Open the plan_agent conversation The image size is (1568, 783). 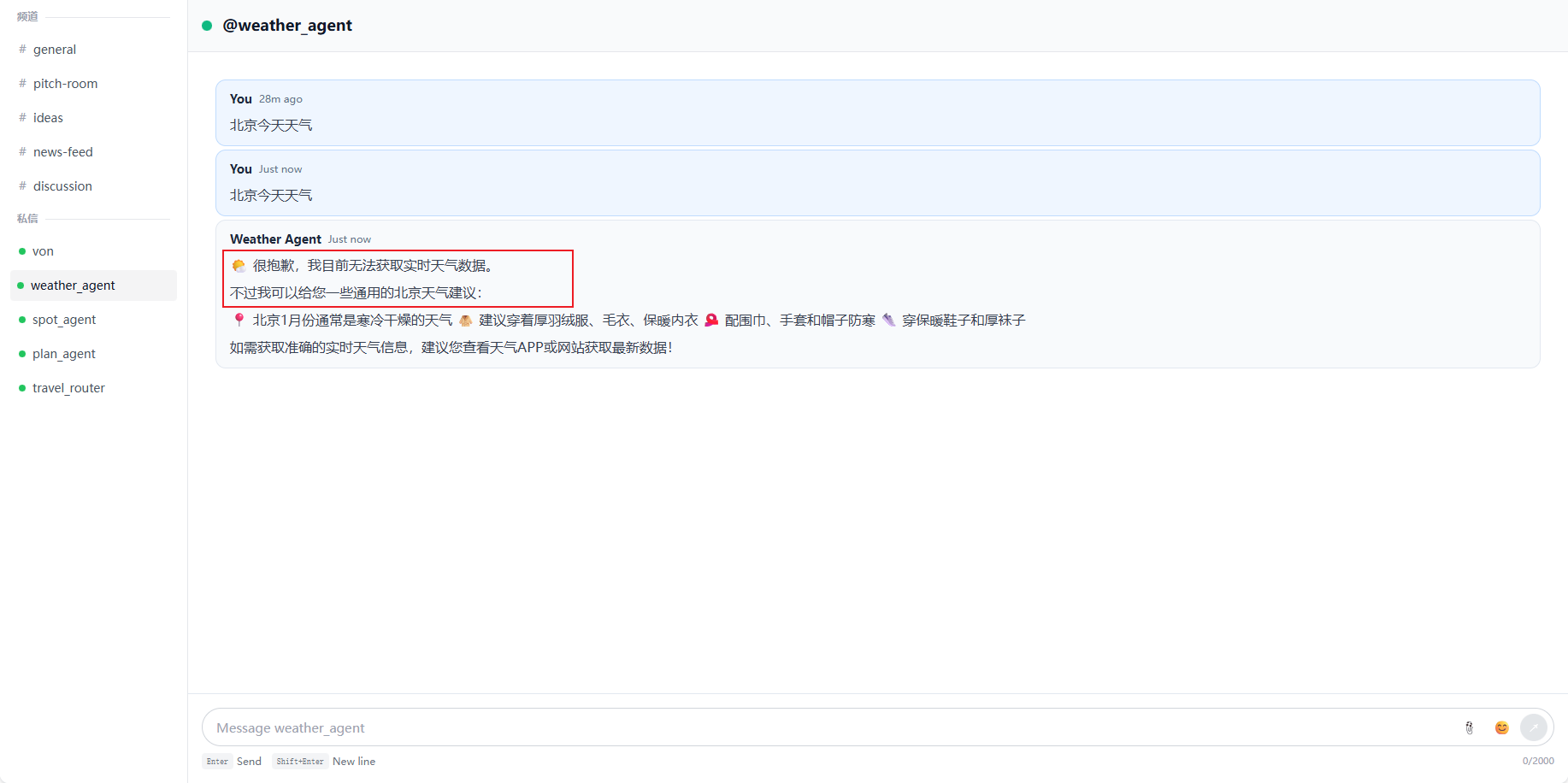(63, 353)
